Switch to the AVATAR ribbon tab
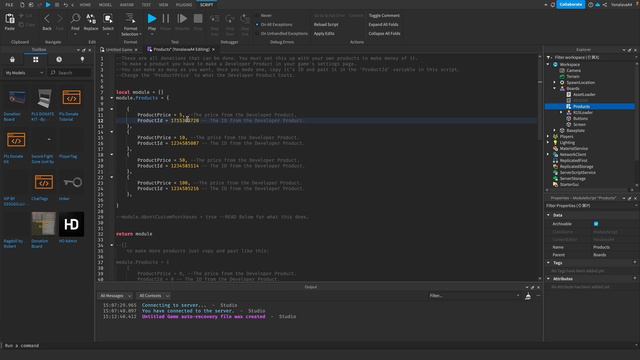 (x=127, y=4)
